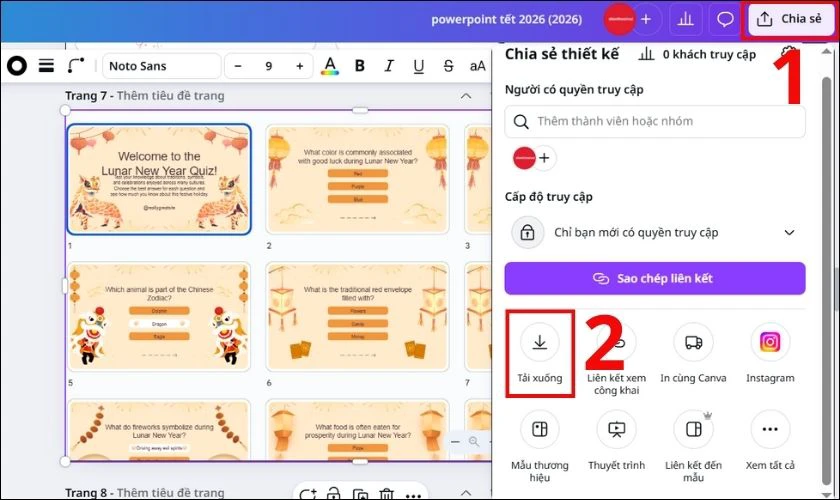Click the Sao chép liên kết button

(x=655, y=278)
